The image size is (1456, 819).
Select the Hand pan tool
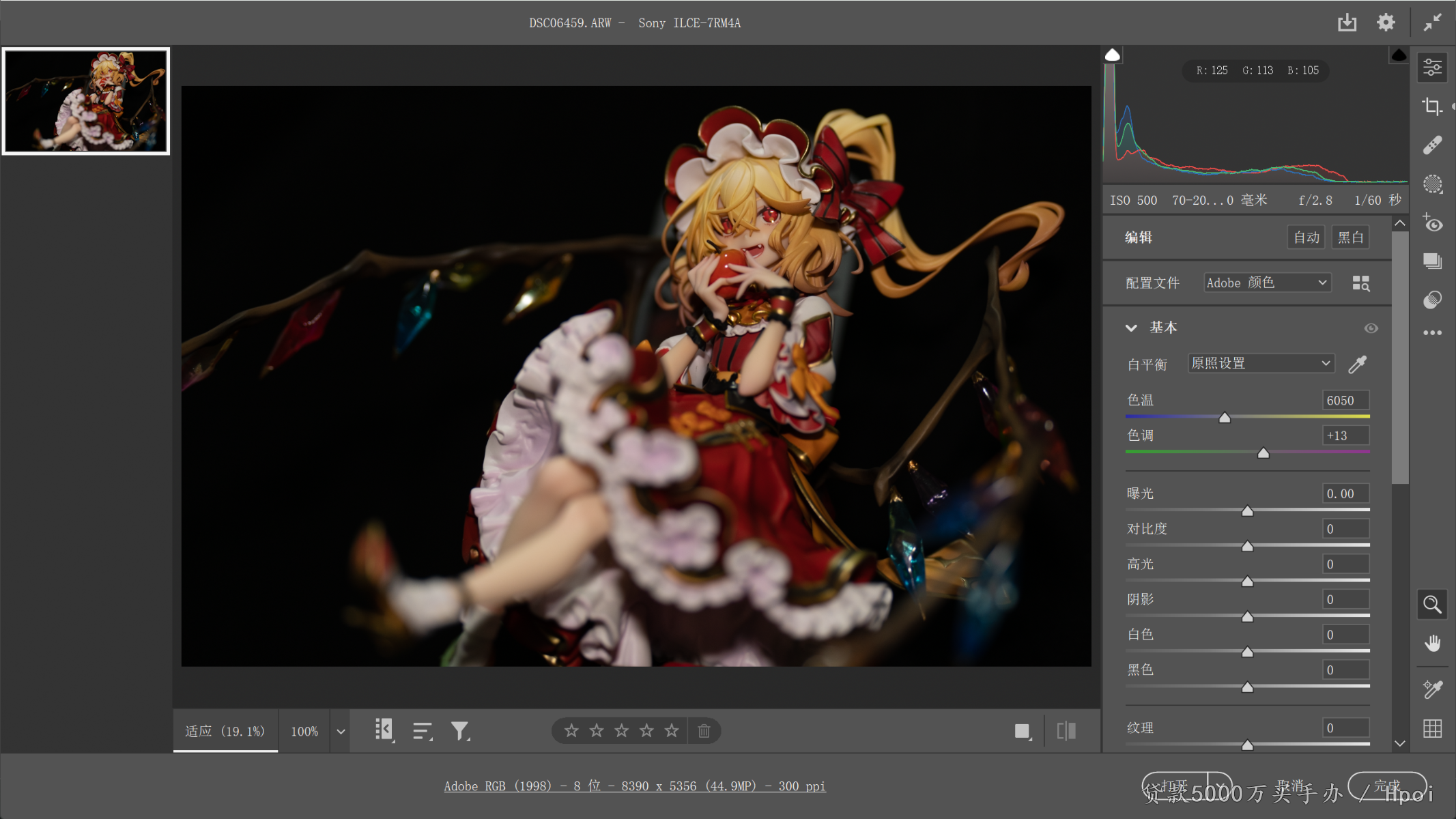[1432, 643]
